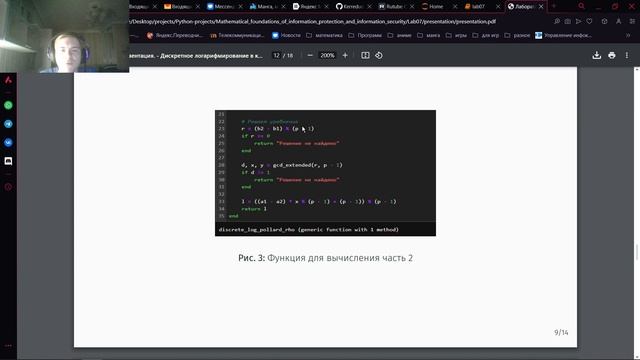
Task: Open VK messenger in the sidebar
Action: click(x=8, y=142)
